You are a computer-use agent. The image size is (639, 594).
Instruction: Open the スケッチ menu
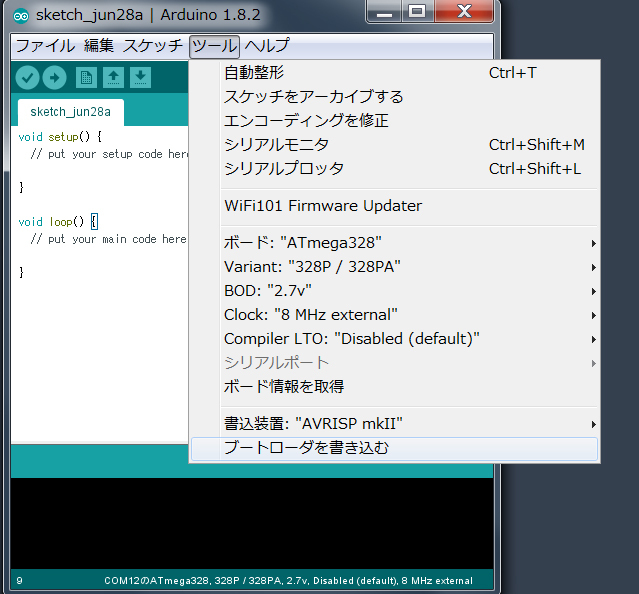[153, 46]
